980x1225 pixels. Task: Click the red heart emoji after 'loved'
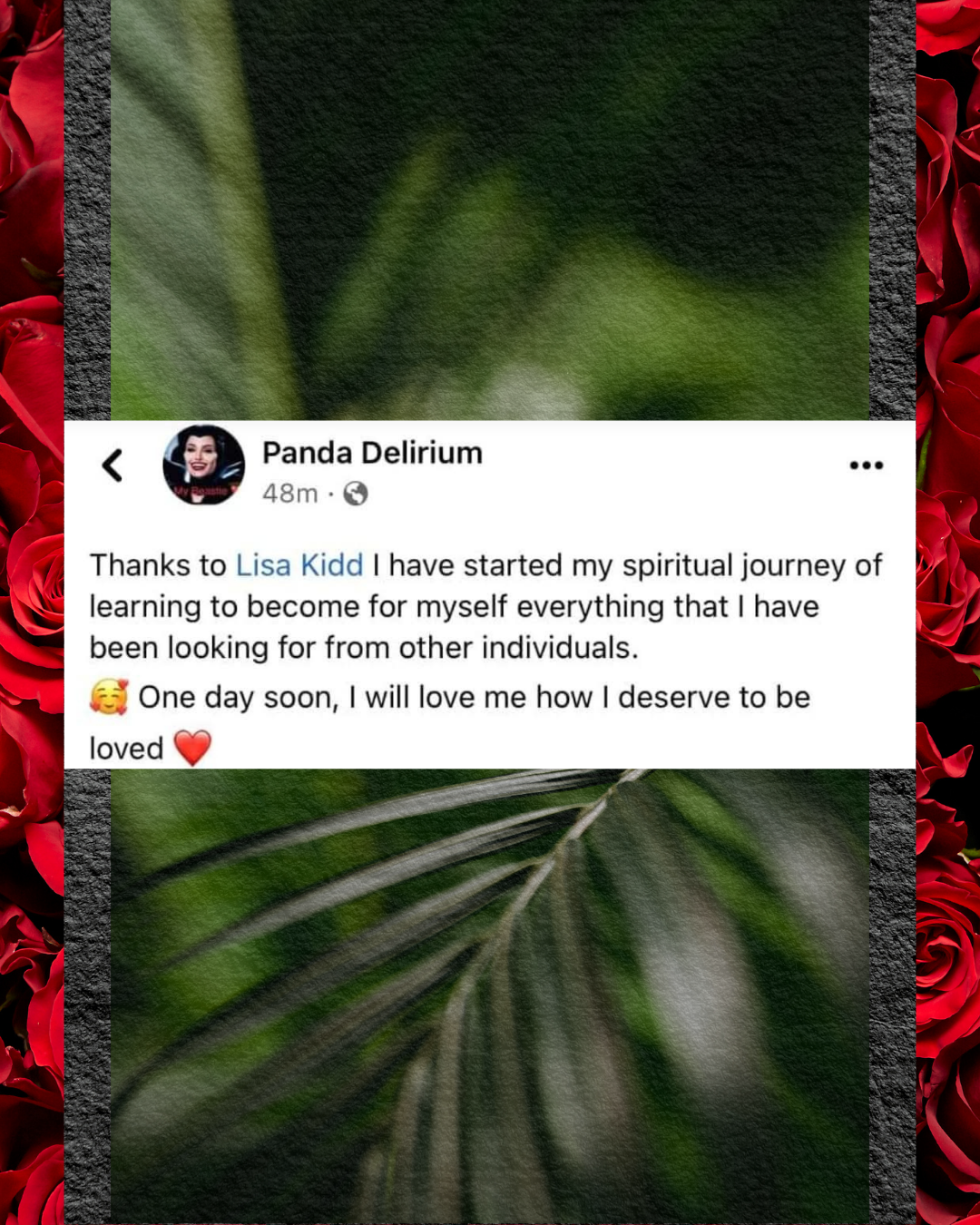click(192, 748)
